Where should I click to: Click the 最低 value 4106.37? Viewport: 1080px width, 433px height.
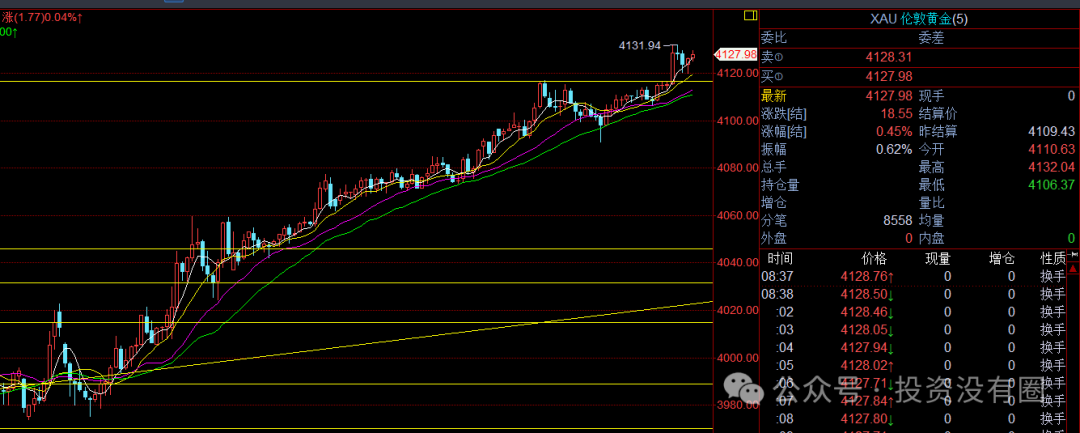1052,184
